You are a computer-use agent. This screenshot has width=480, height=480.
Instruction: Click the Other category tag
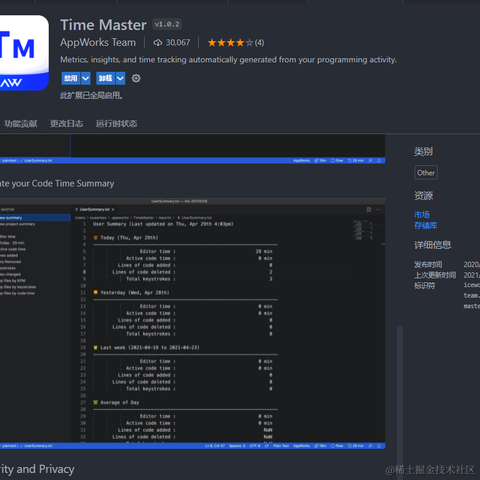[x=426, y=173]
